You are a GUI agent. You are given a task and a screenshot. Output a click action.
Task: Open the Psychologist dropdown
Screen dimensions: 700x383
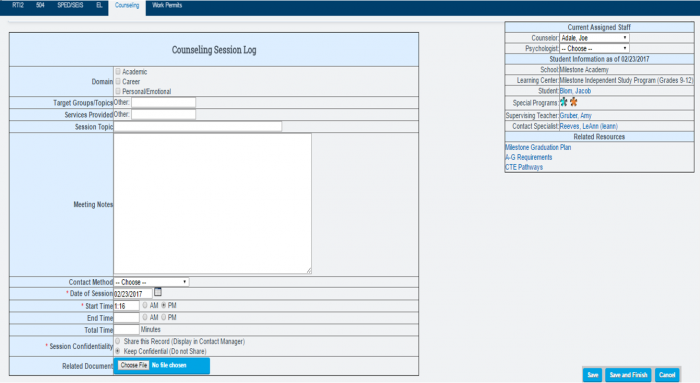tap(594, 48)
